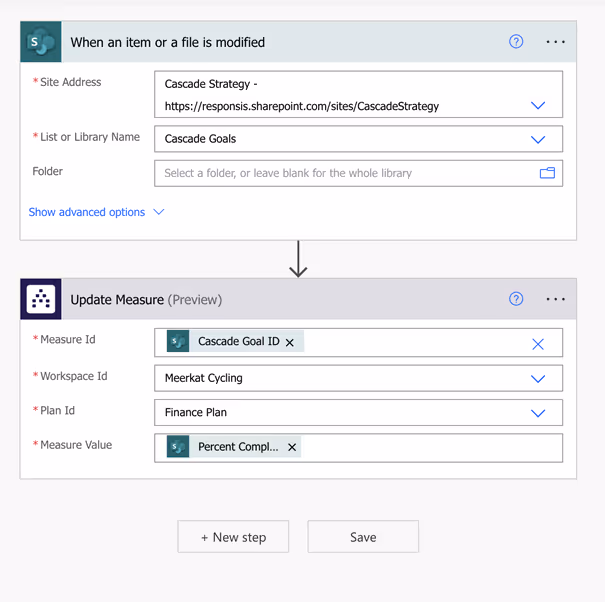The image size is (605, 602).
Task: Click the Finance Plan value
Action: (196, 413)
